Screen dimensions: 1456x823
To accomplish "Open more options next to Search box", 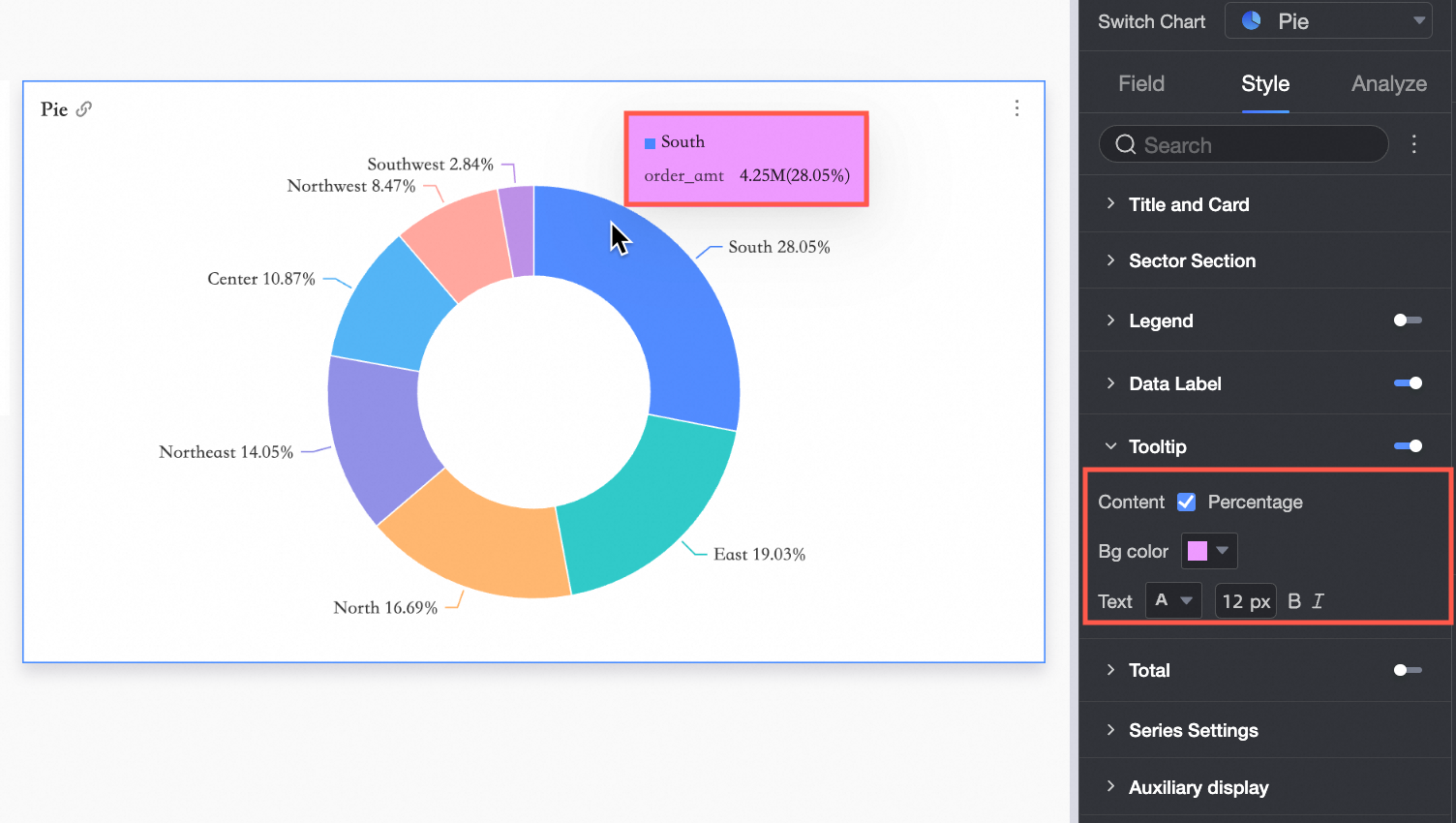I will coord(1414,144).
